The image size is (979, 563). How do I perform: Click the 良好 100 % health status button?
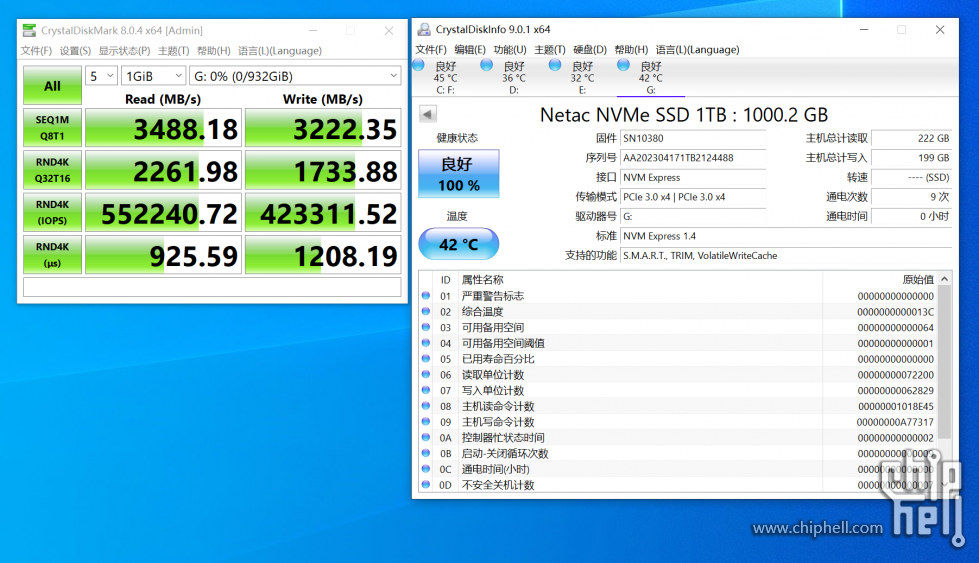[459, 174]
